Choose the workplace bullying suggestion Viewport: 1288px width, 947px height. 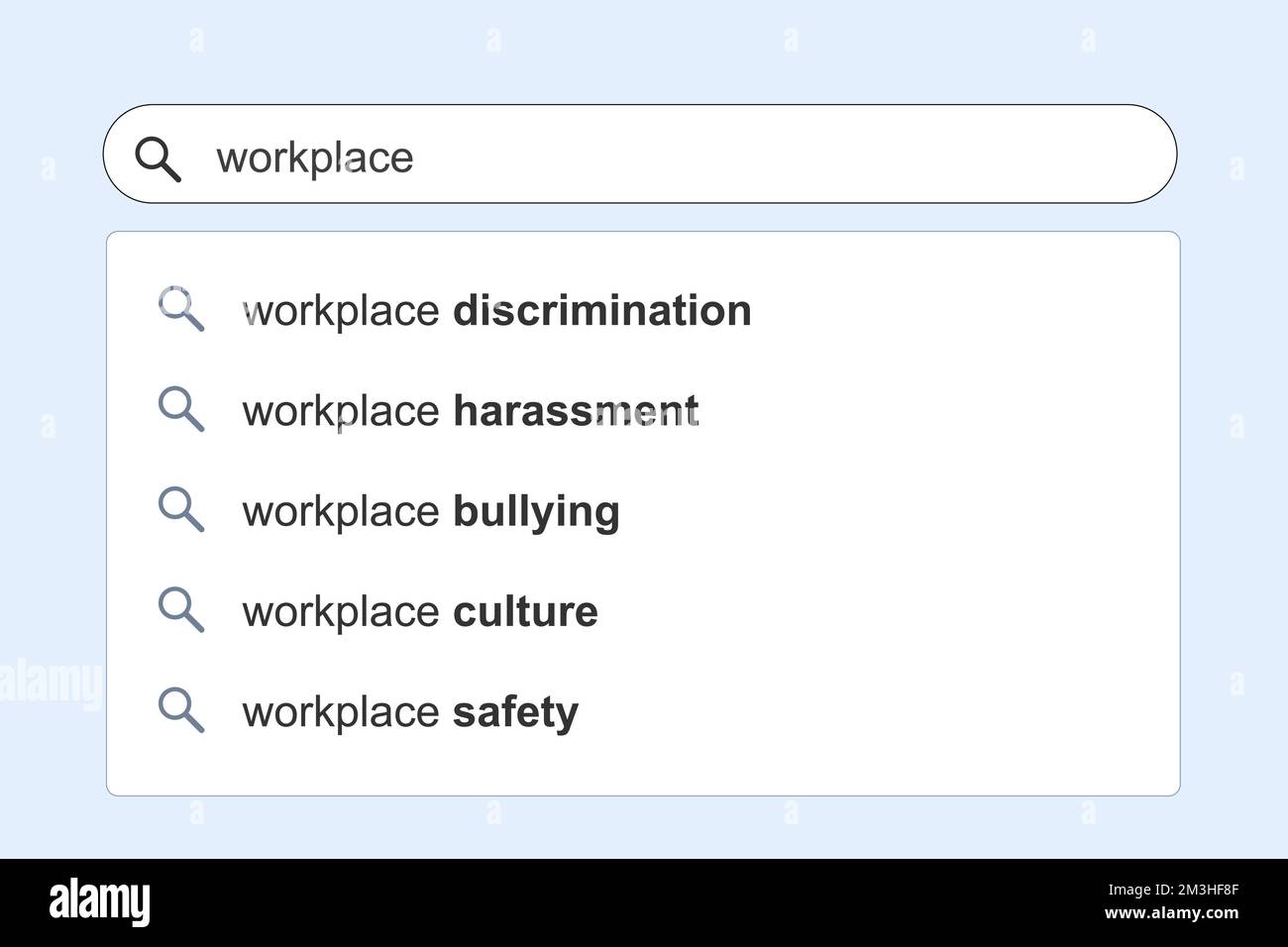point(430,512)
